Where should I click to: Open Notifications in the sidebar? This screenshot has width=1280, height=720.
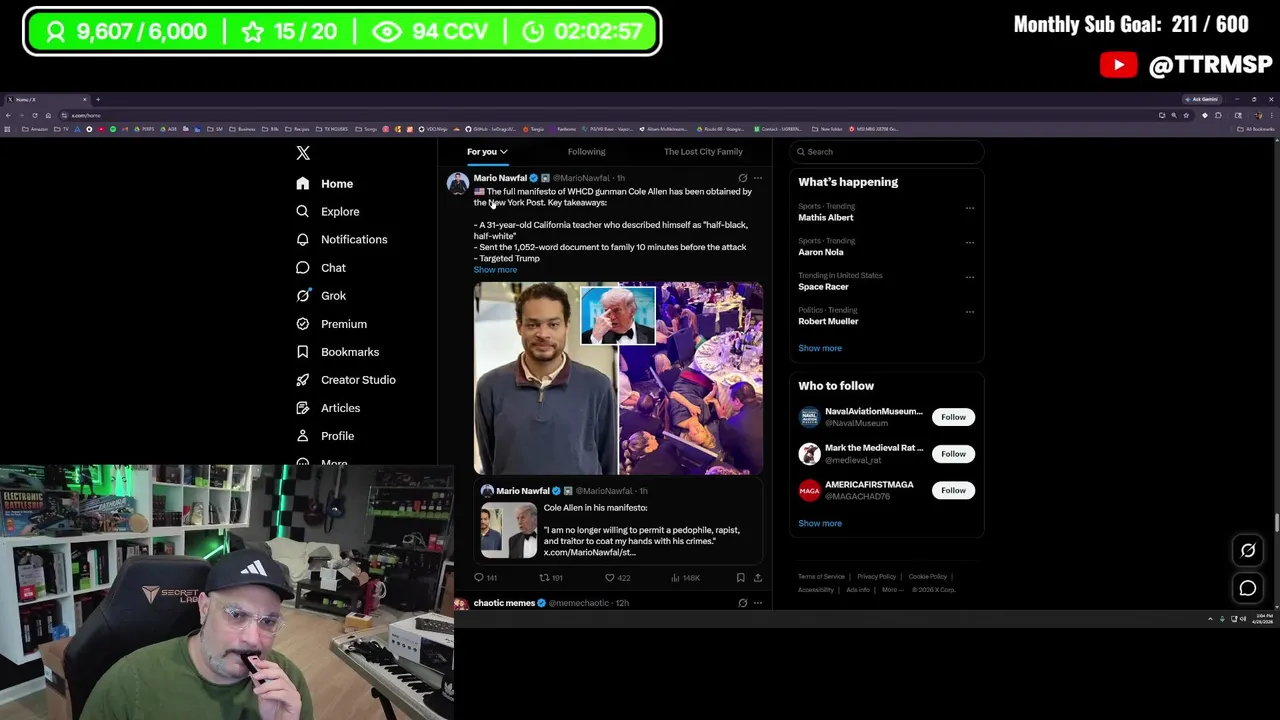(x=342, y=240)
